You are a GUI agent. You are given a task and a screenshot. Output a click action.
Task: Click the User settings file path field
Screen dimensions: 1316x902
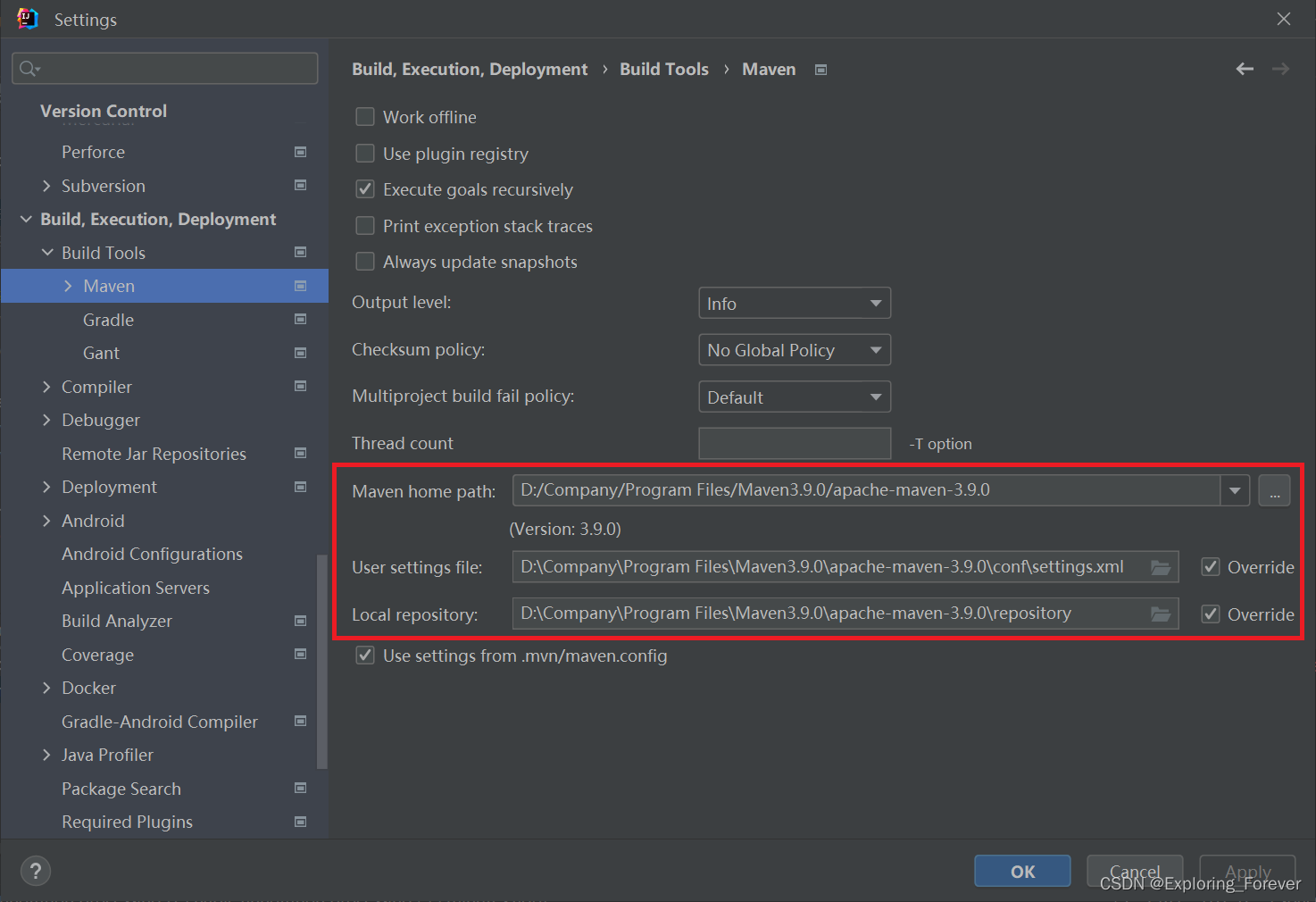pos(845,567)
